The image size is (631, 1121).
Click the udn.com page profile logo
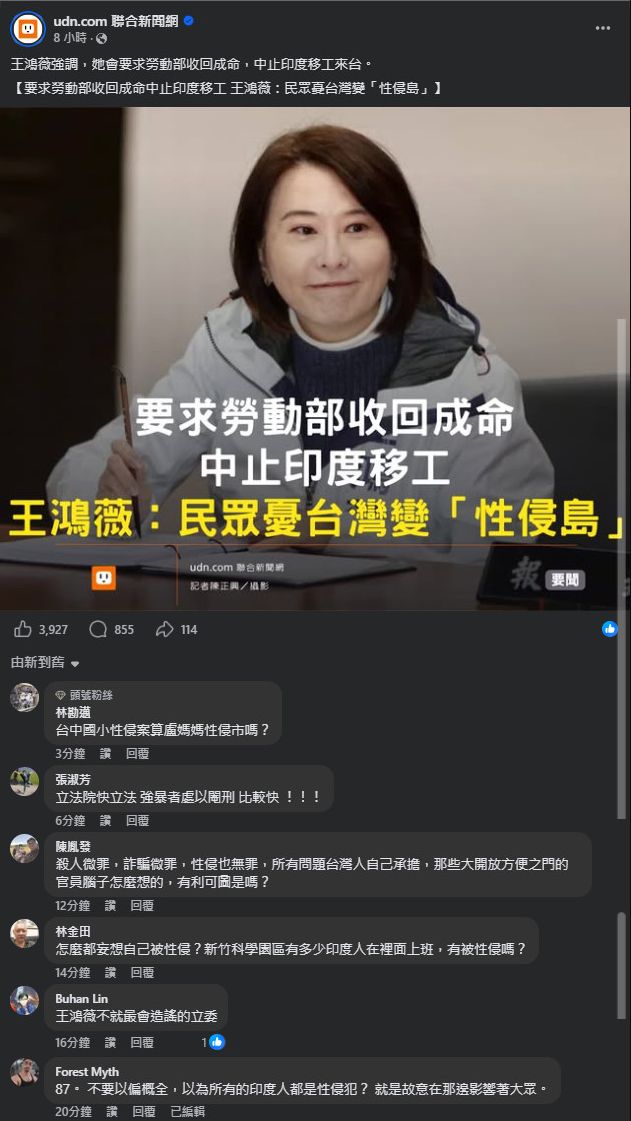pyautogui.click(x=28, y=29)
